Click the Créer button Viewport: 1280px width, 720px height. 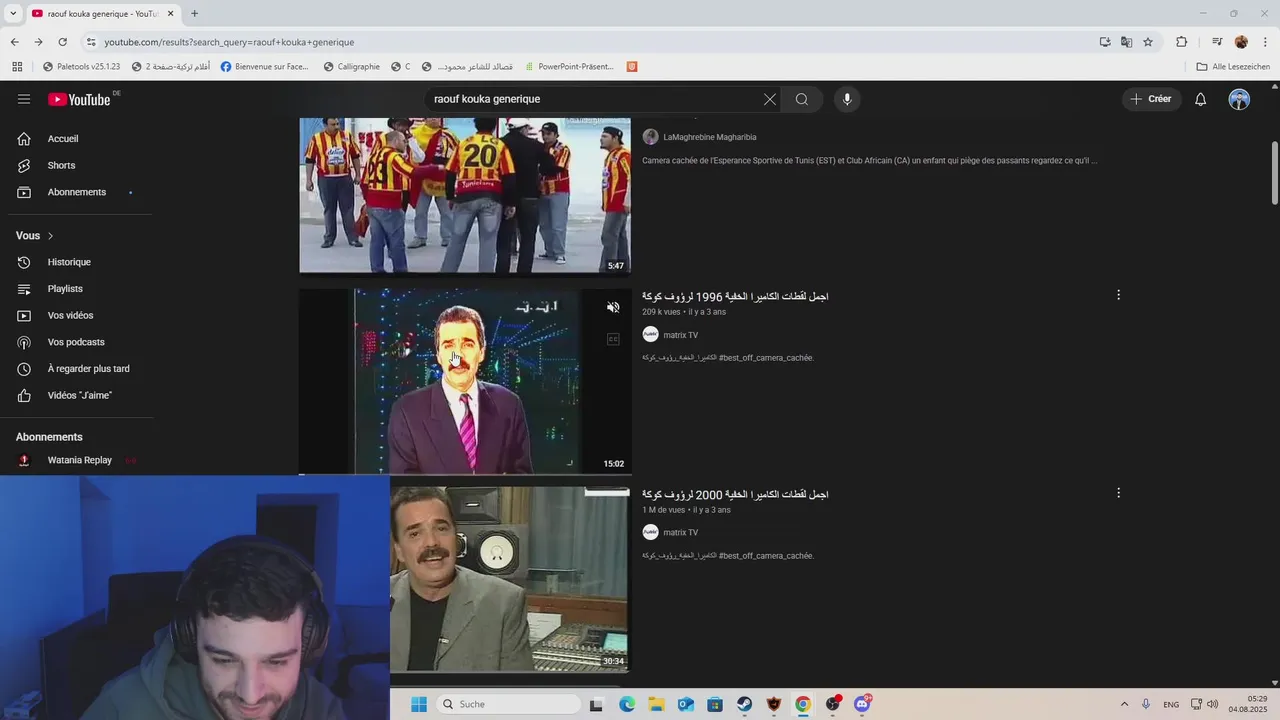1151,99
